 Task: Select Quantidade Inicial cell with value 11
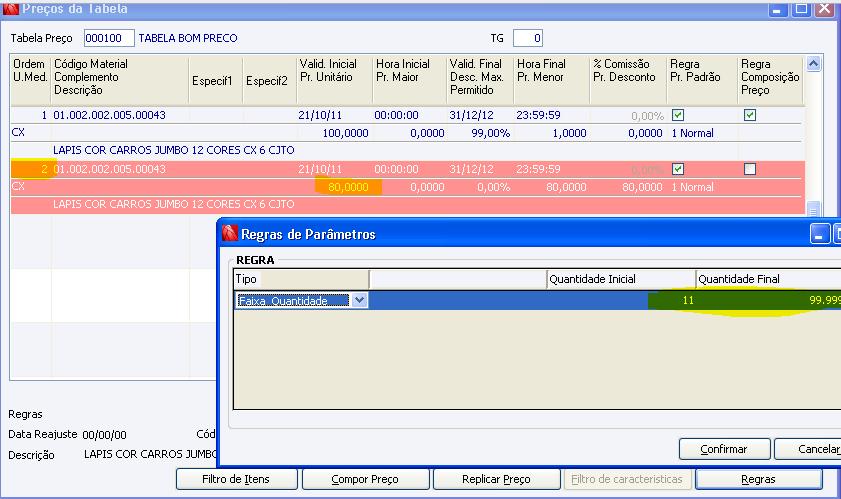point(621,300)
